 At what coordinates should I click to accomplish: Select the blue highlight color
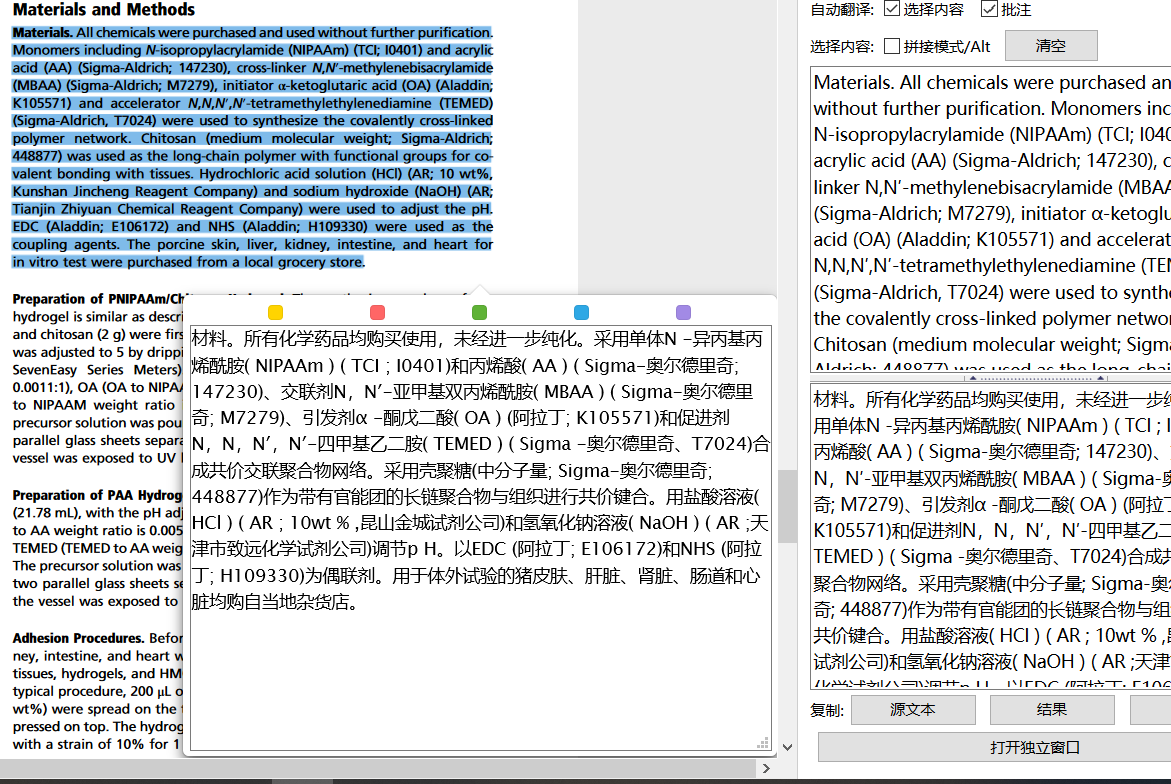click(x=580, y=312)
